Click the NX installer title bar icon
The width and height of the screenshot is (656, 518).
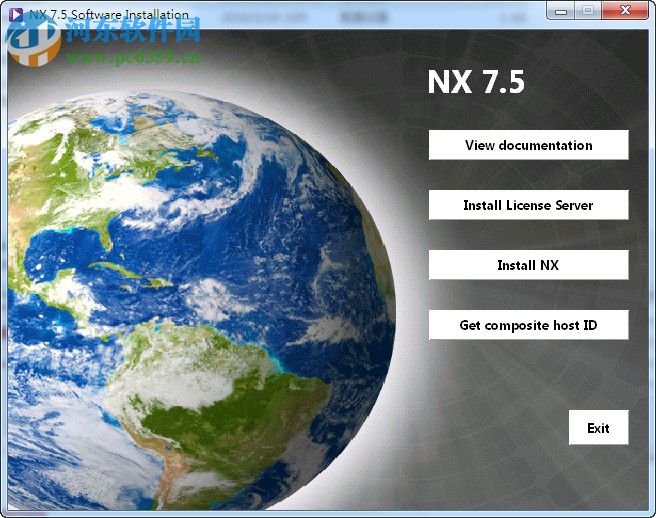[16, 14]
